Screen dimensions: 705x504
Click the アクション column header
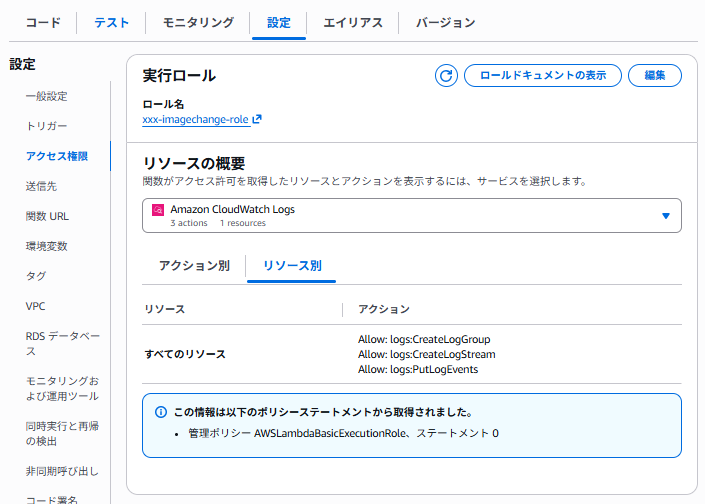(x=384, y=309)
